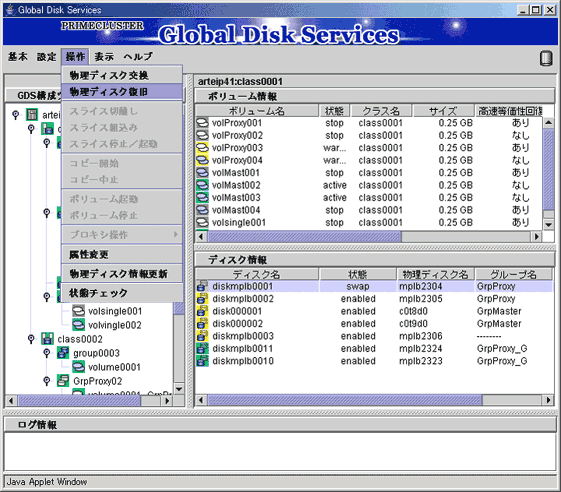Click the volProxy004 volume icon
Viewport: 561px width, 492px height.
click(202, 160)
